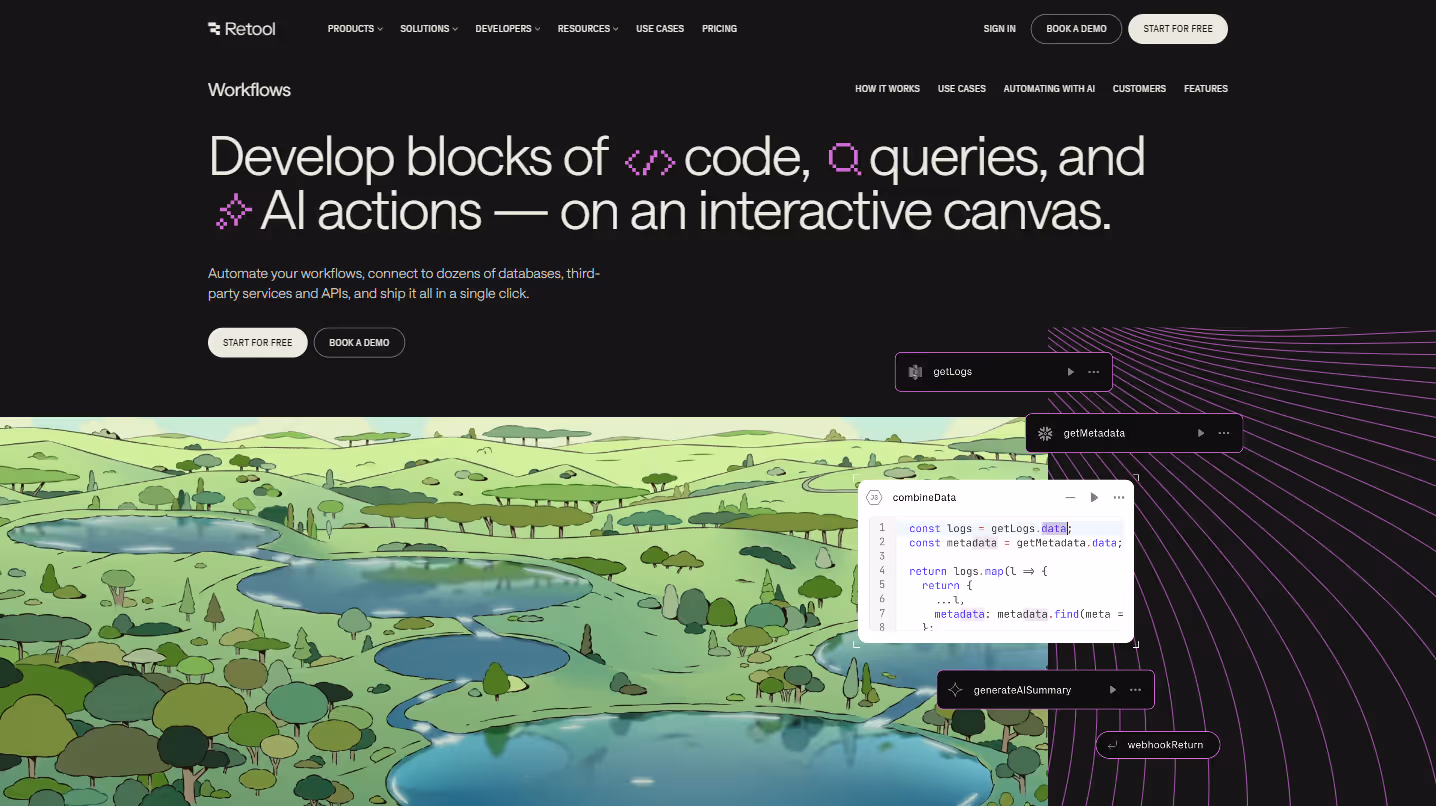Screen dimensions: 1436x806
Task: Click the pixelated sparkle icon before AI actions
Action: 233,211
